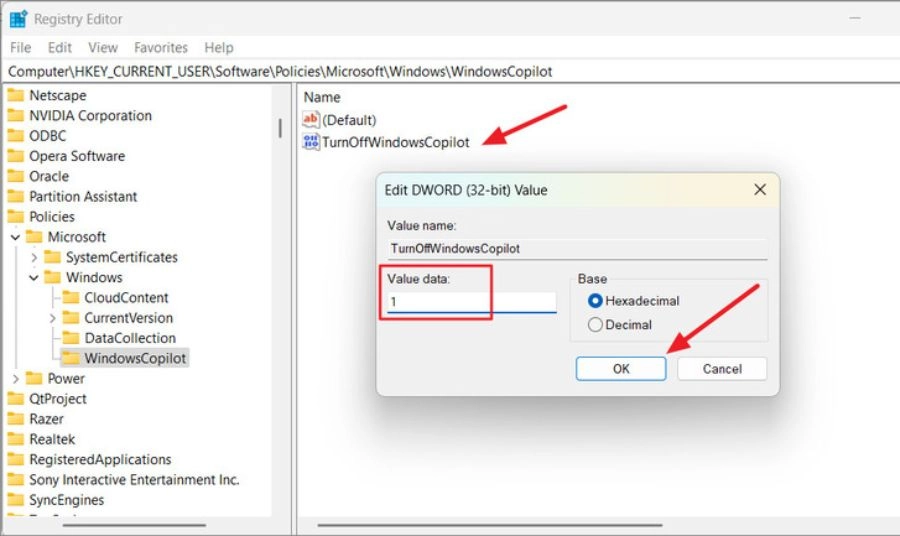Minimize the Registry Editor window
This screenshot has width=900, height=536.
coord(855,18)
